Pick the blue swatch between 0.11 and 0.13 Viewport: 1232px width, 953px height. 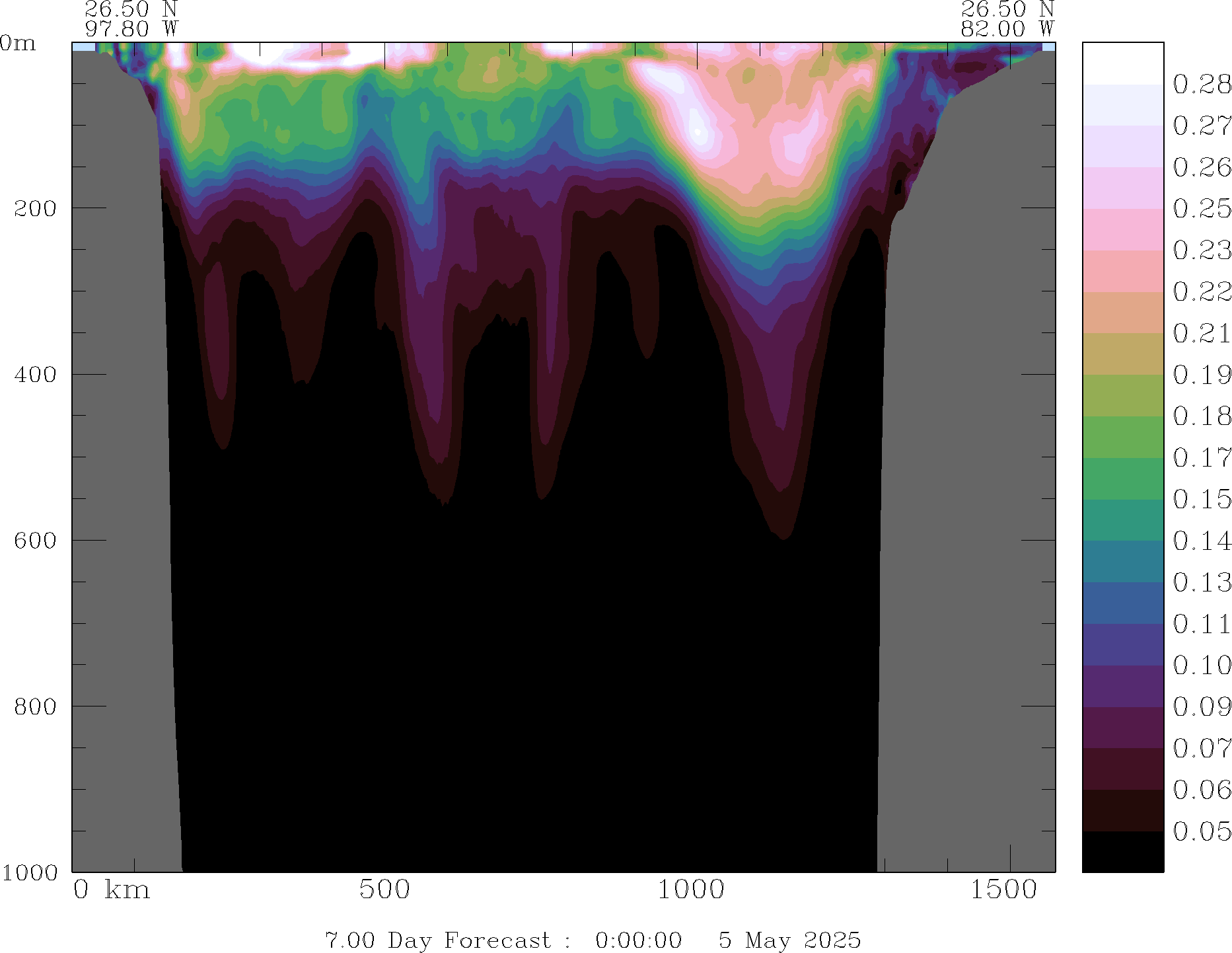[x=1122, y=603]
